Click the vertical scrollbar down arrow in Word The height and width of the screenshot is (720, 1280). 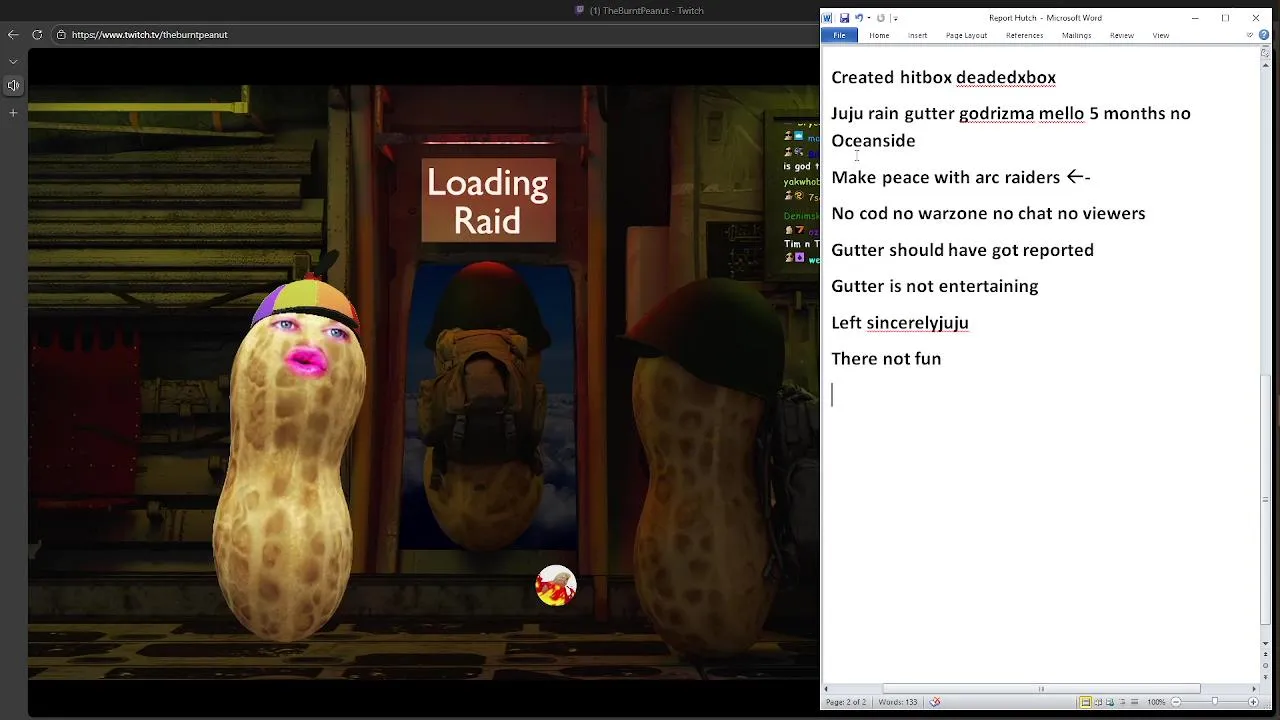coord(1266,643)
